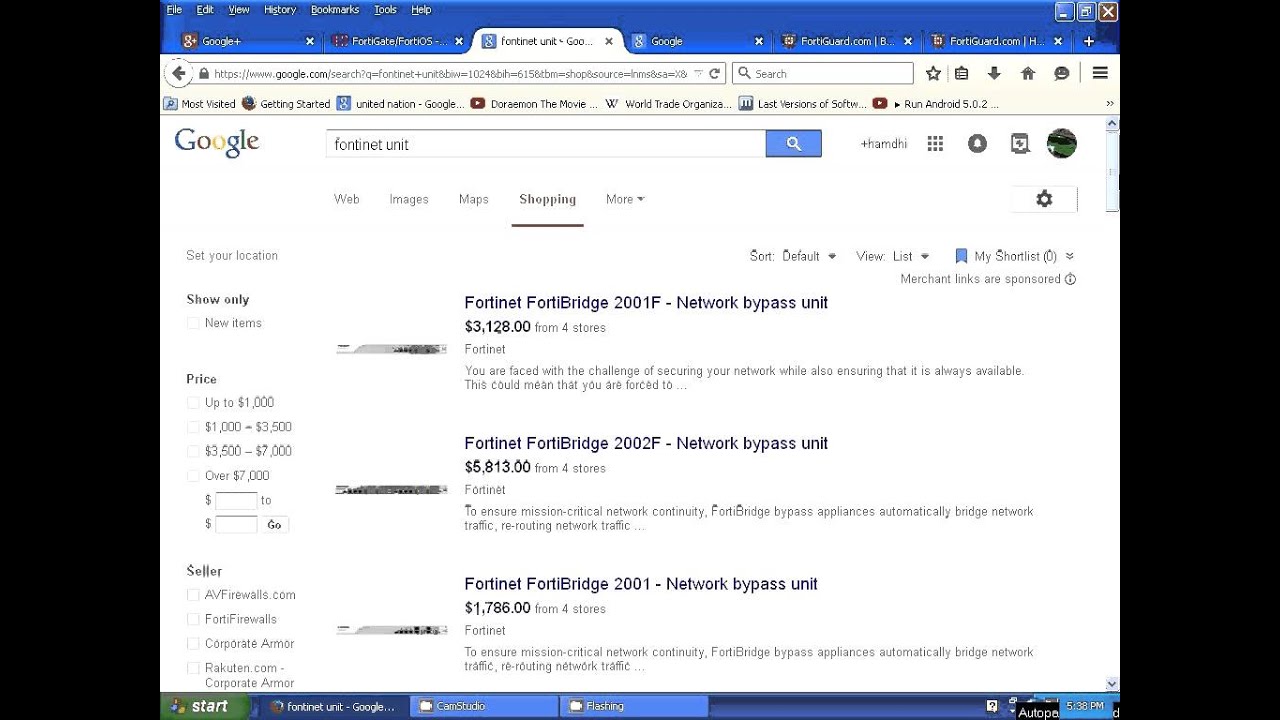Check Rakuten.com - Corporate Armor seller filter
Image resolution: width=1280 pixels, height=720 pixels.
pos(193,668)
